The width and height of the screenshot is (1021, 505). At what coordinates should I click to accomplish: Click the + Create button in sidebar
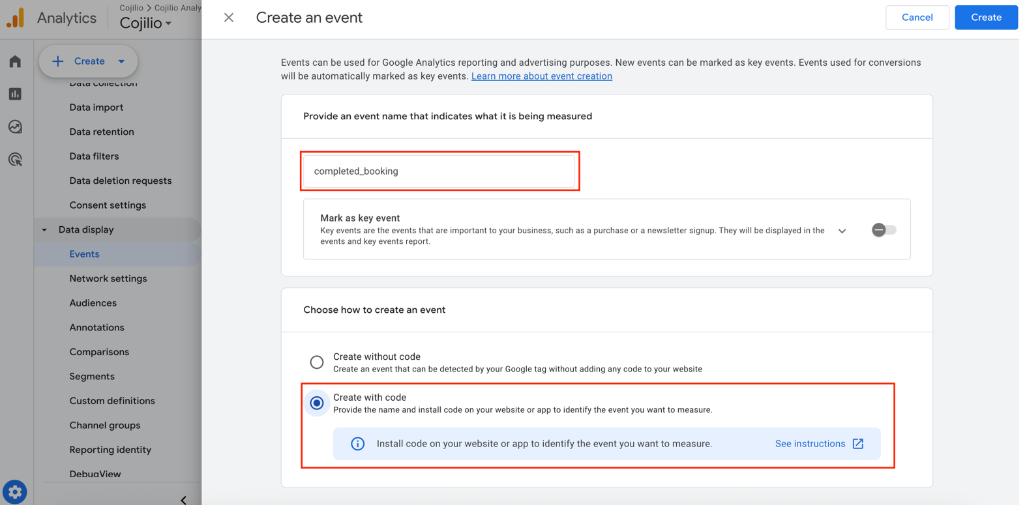88,61
